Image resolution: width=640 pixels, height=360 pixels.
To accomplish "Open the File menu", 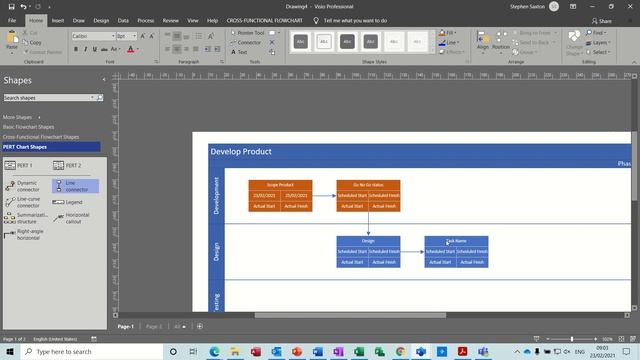I will (12, 20).
